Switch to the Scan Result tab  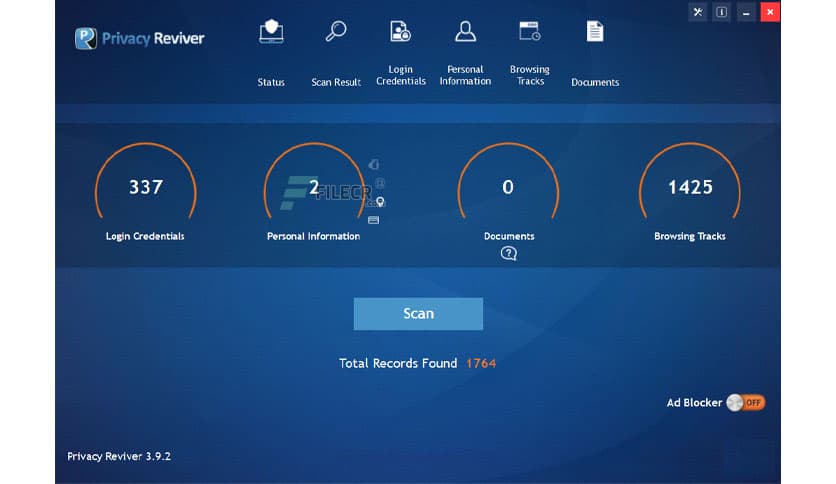click(x=336, y=53)
